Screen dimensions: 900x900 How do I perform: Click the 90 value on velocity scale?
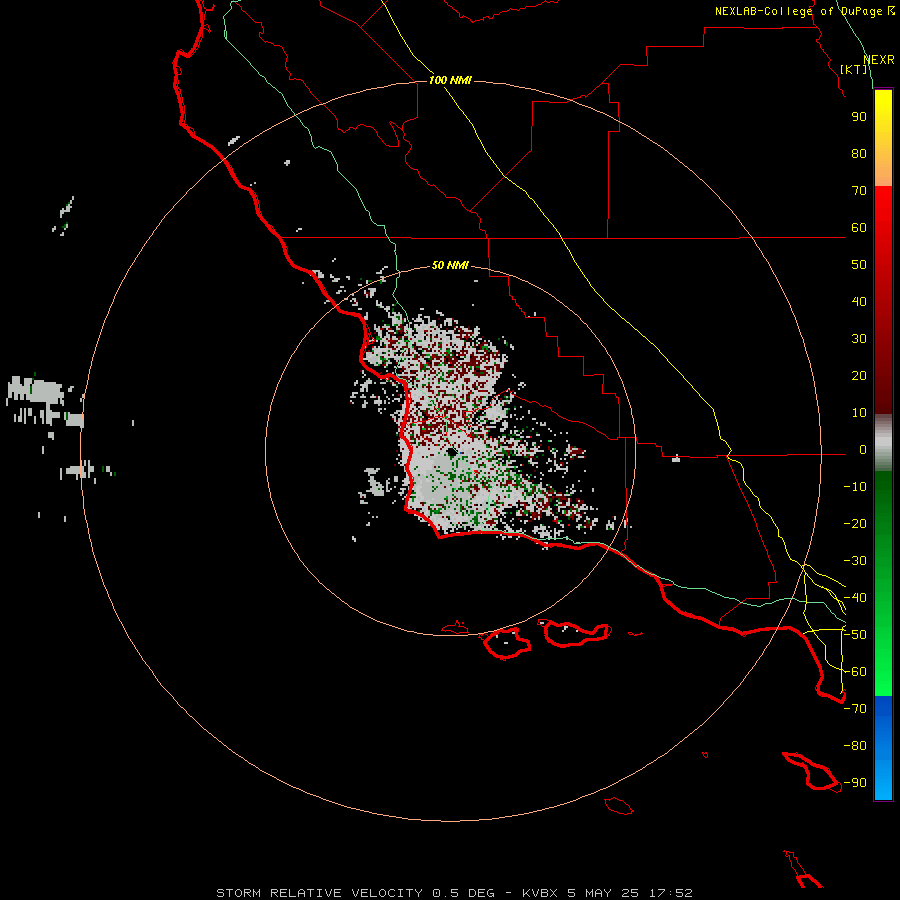(859, 117)
